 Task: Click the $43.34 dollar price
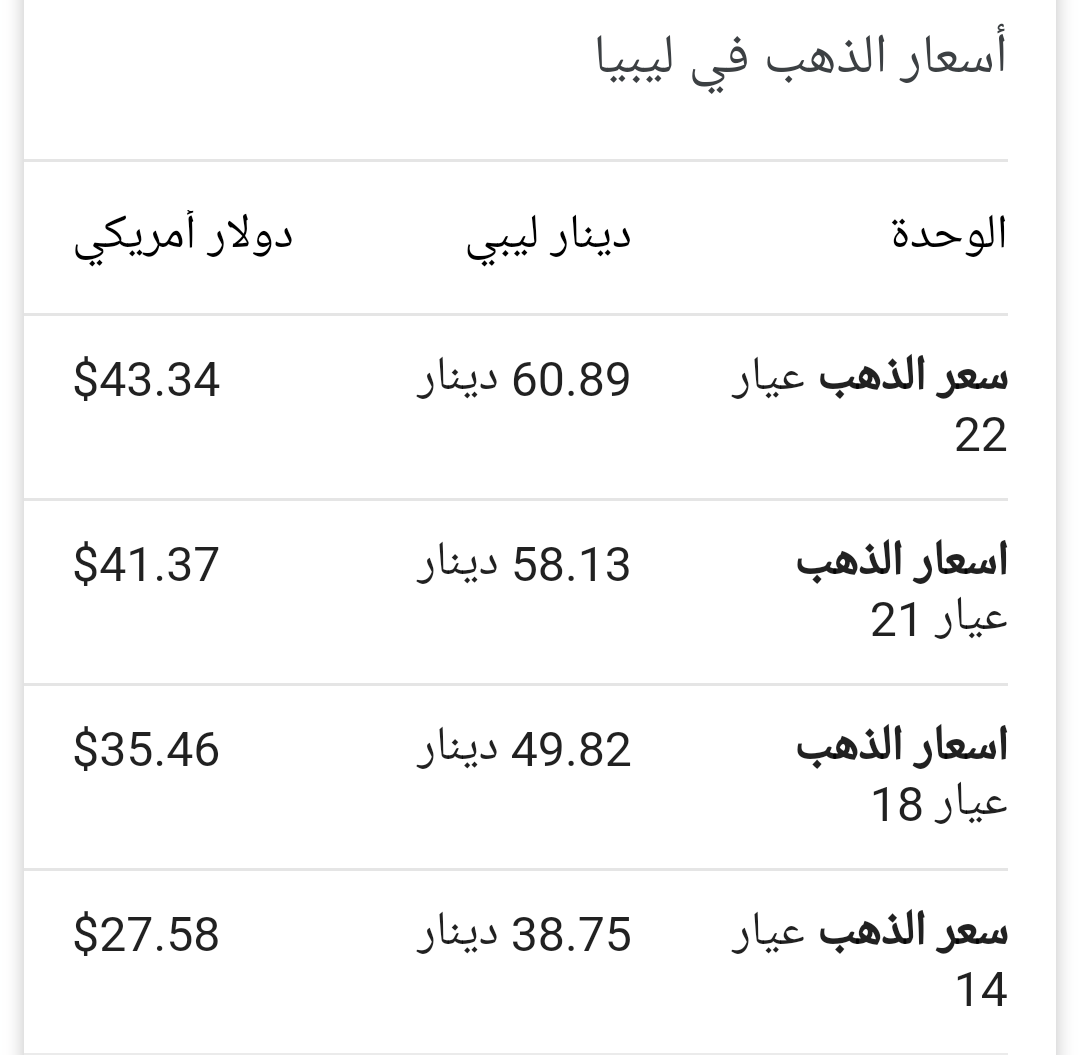pyautogui.click(x=147, y=379)
